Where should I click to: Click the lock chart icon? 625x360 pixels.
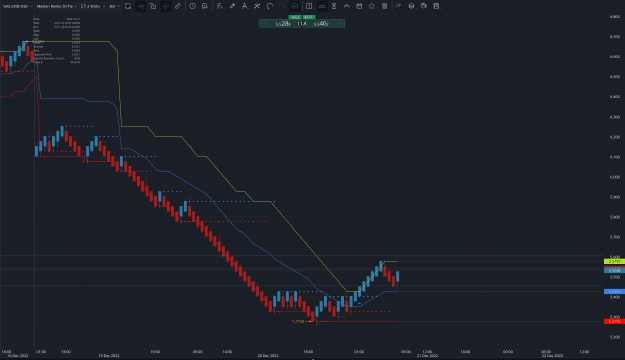click(153, 6)
